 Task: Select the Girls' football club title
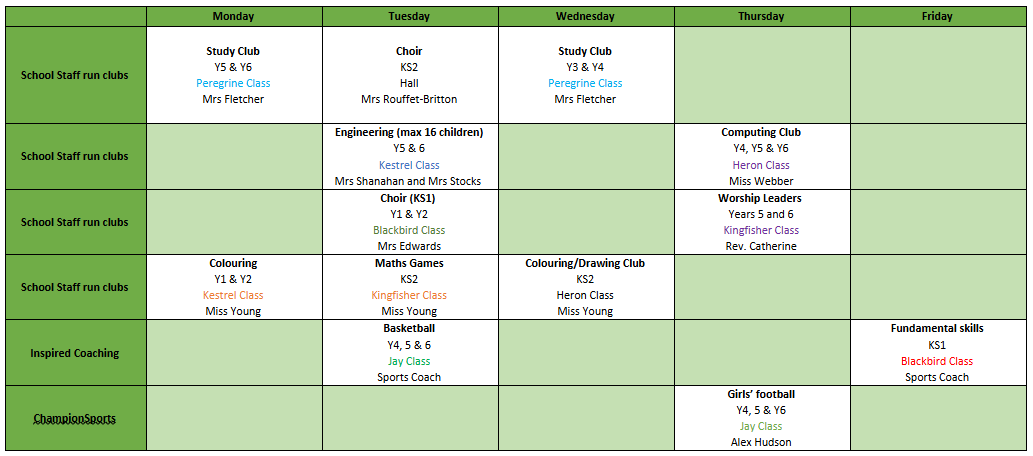click(x=761, y=394)
